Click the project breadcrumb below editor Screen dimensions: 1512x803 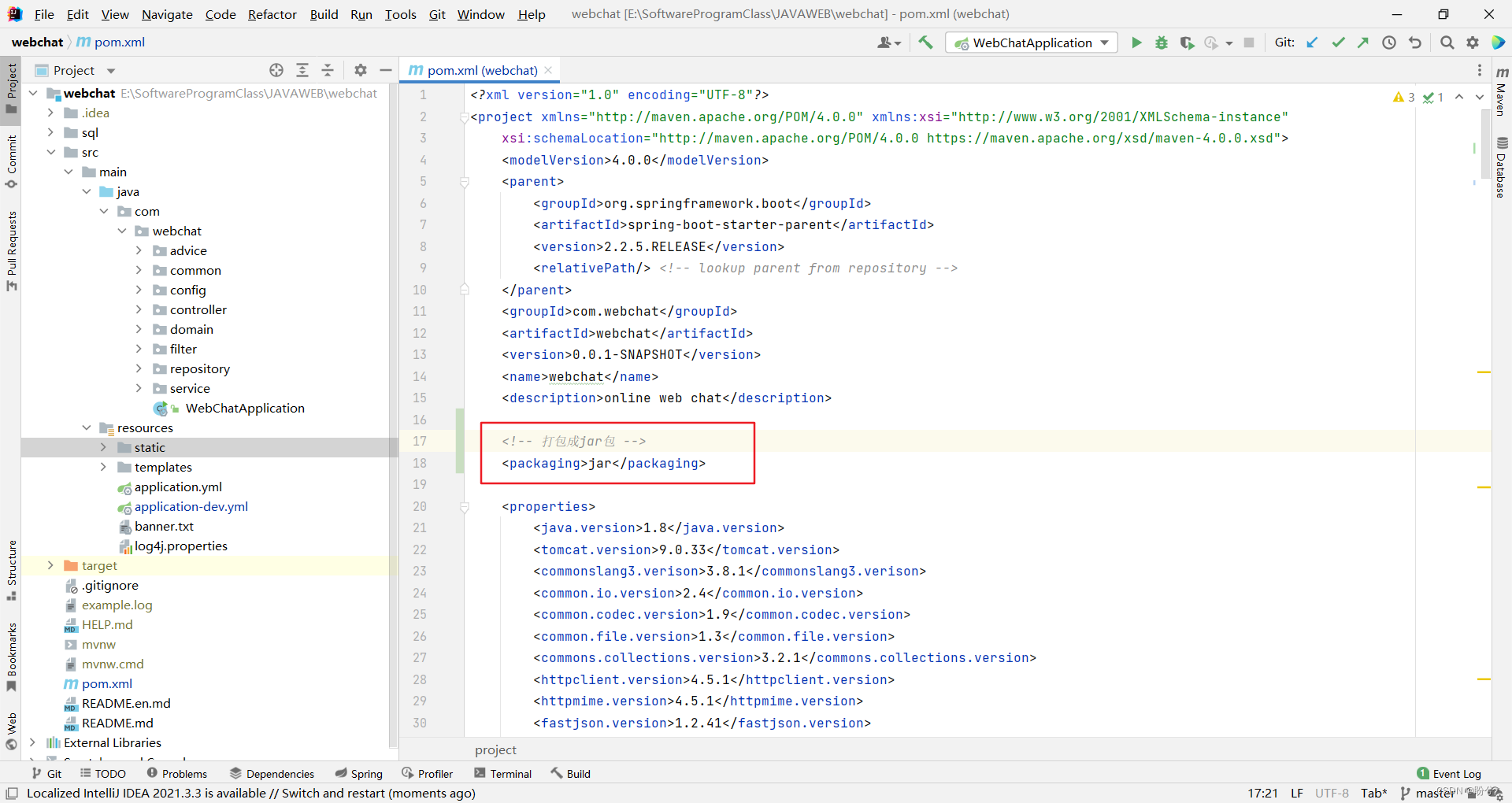[495, 749]
